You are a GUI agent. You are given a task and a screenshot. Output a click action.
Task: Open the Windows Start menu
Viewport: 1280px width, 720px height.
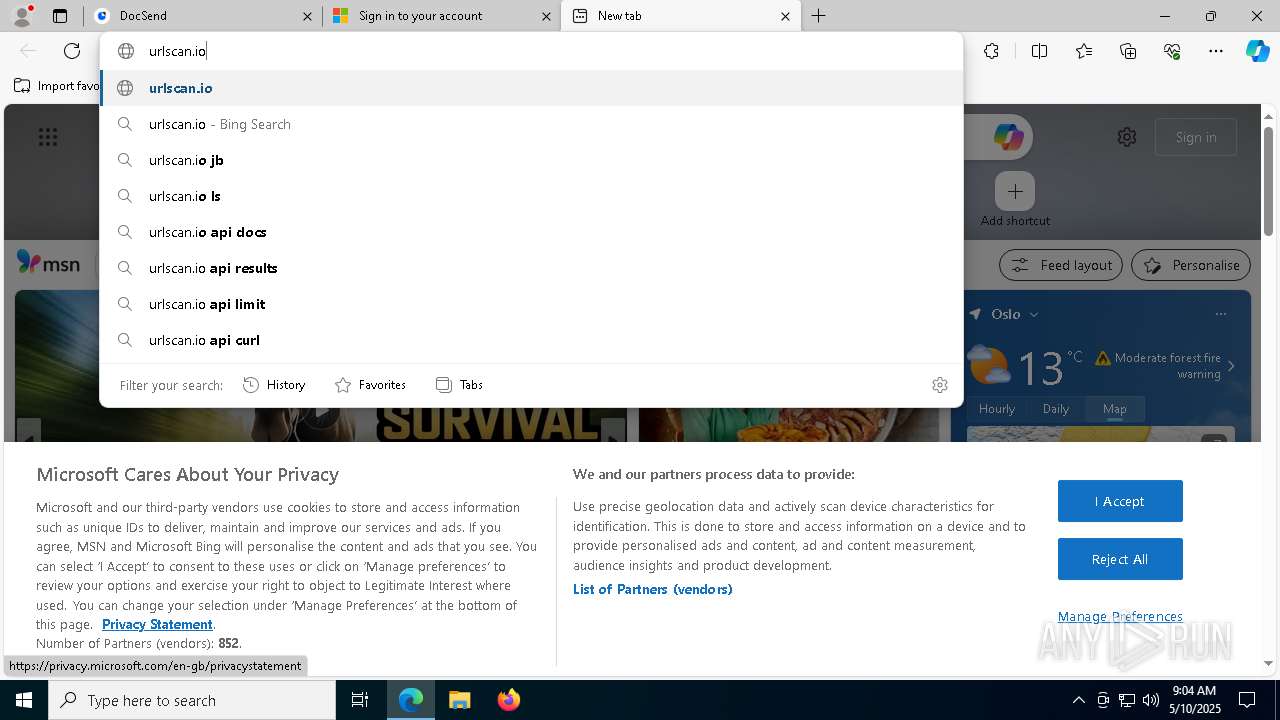(24, 700)
